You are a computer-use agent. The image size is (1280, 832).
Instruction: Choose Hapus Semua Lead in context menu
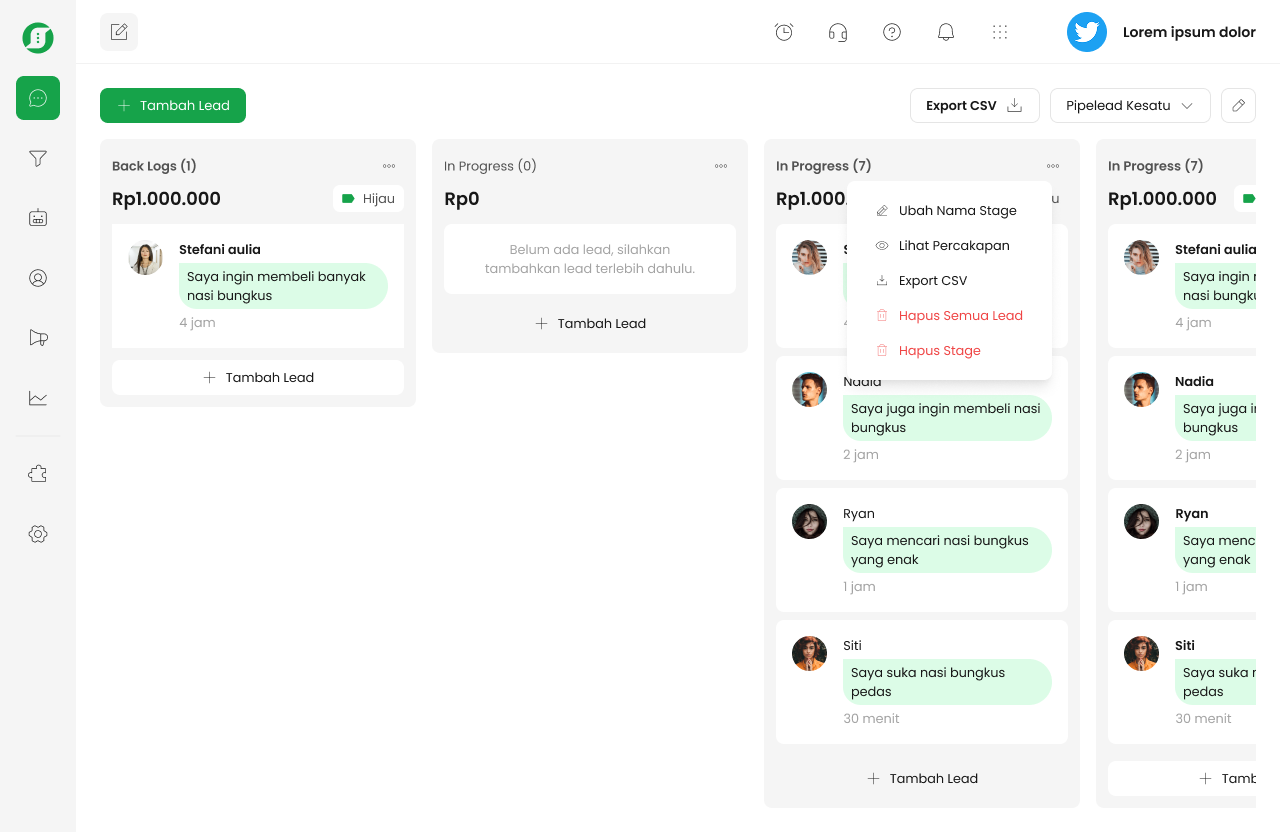click(x=960, y=315)
